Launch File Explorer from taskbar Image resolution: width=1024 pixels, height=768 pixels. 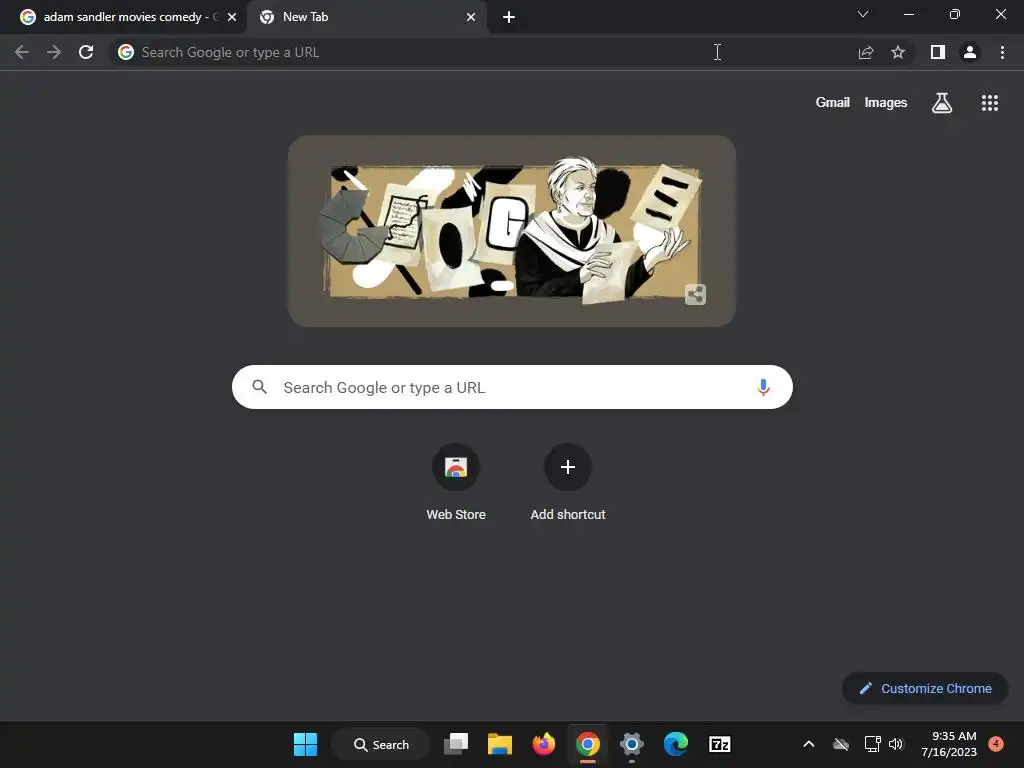click(x=500, y=744)
